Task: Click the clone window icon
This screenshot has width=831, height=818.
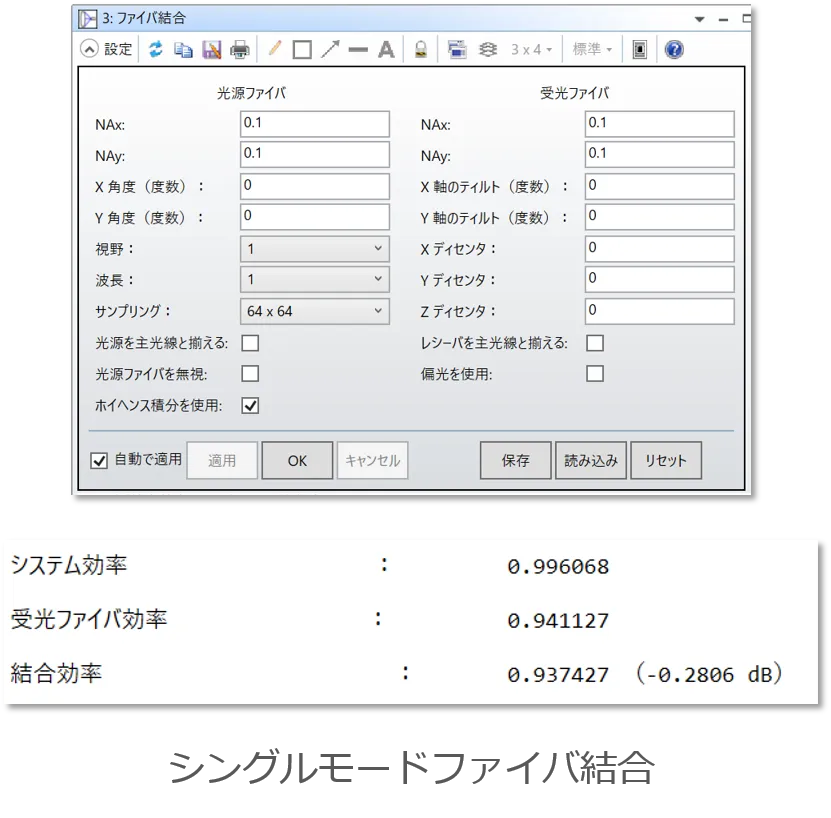Action: tap(457, 49)
